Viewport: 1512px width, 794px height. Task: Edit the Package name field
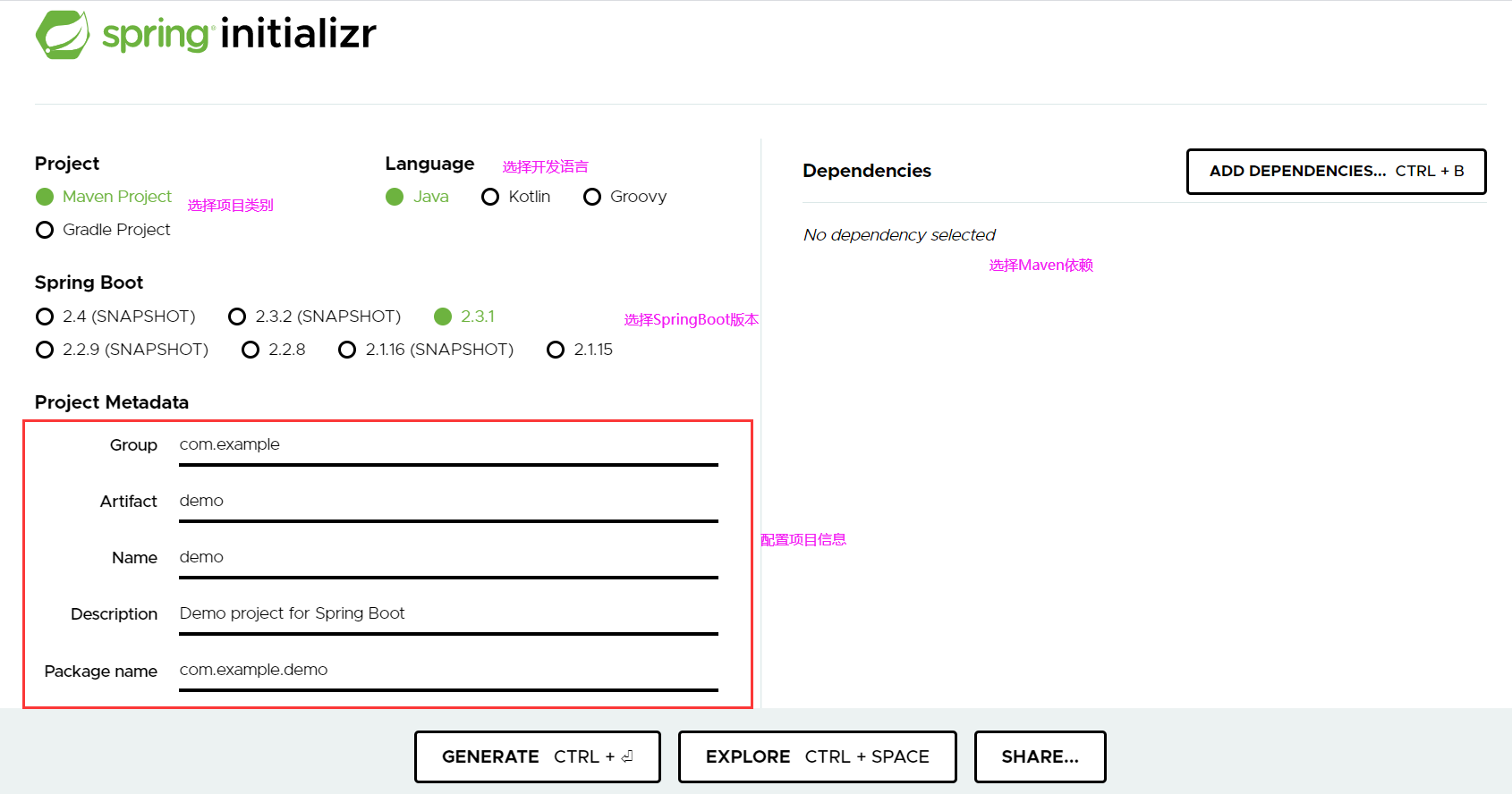pos(448,671)
